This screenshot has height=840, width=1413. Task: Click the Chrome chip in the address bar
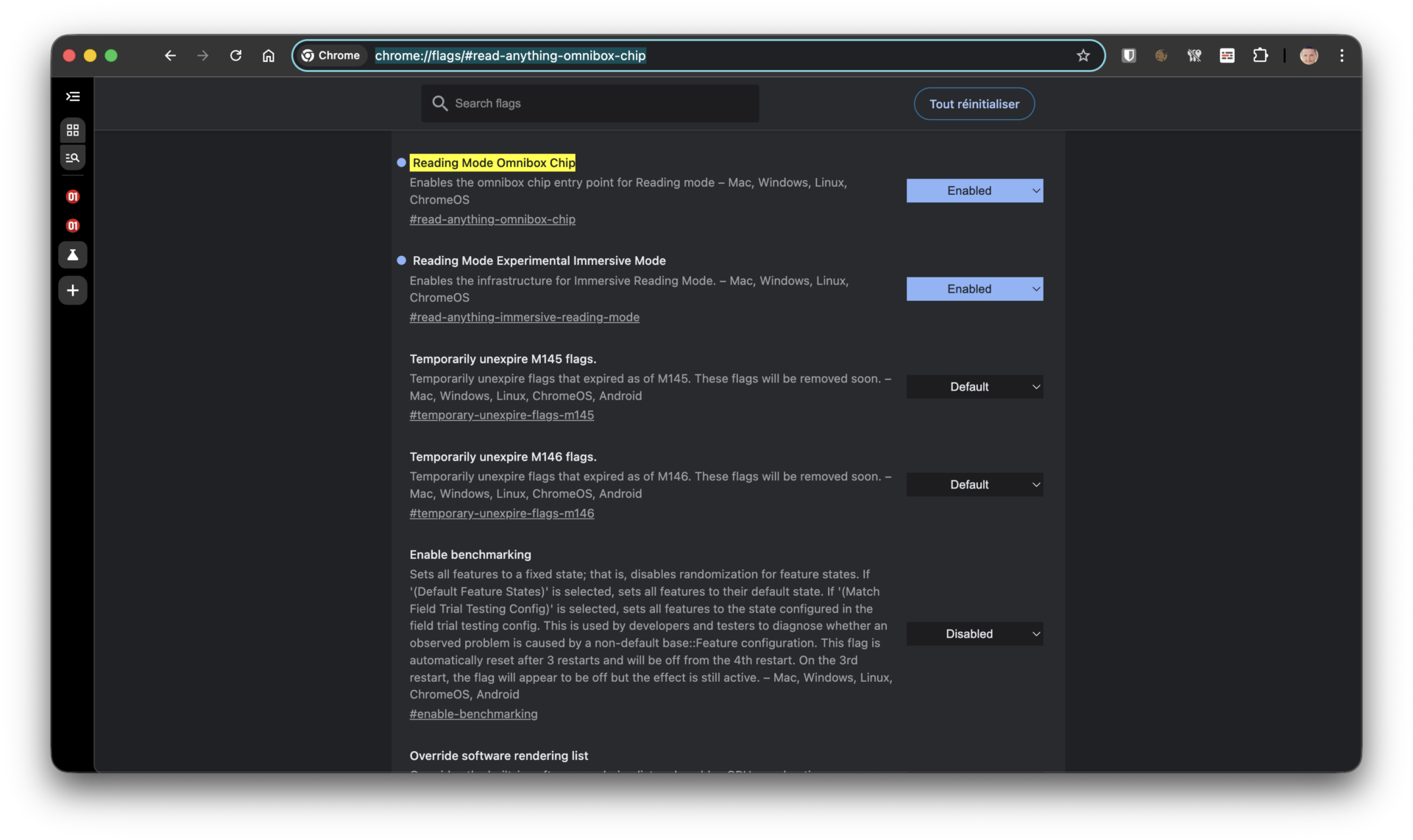point(331,55)
